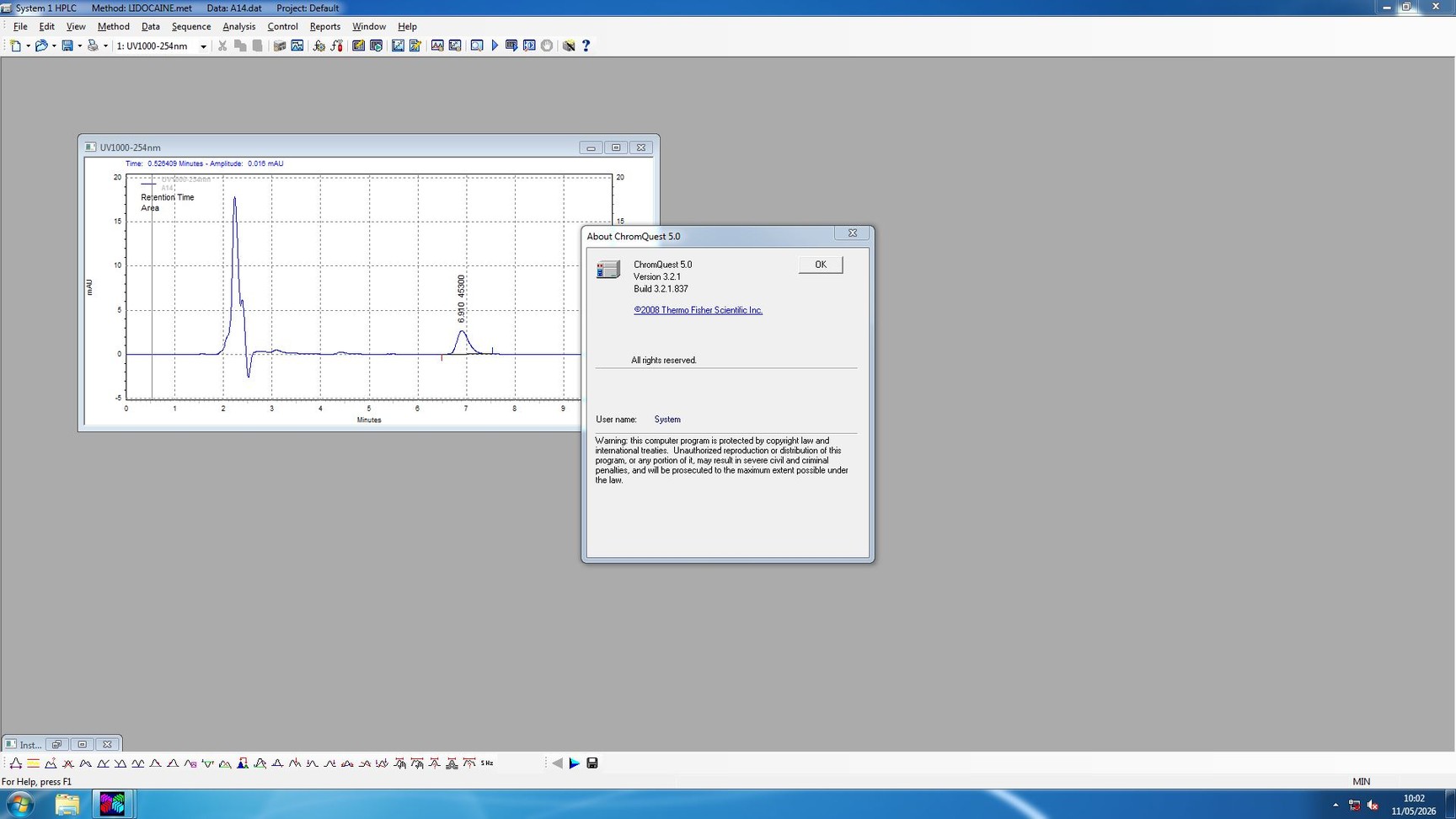Click the Version 3.2.1 text

657,276
